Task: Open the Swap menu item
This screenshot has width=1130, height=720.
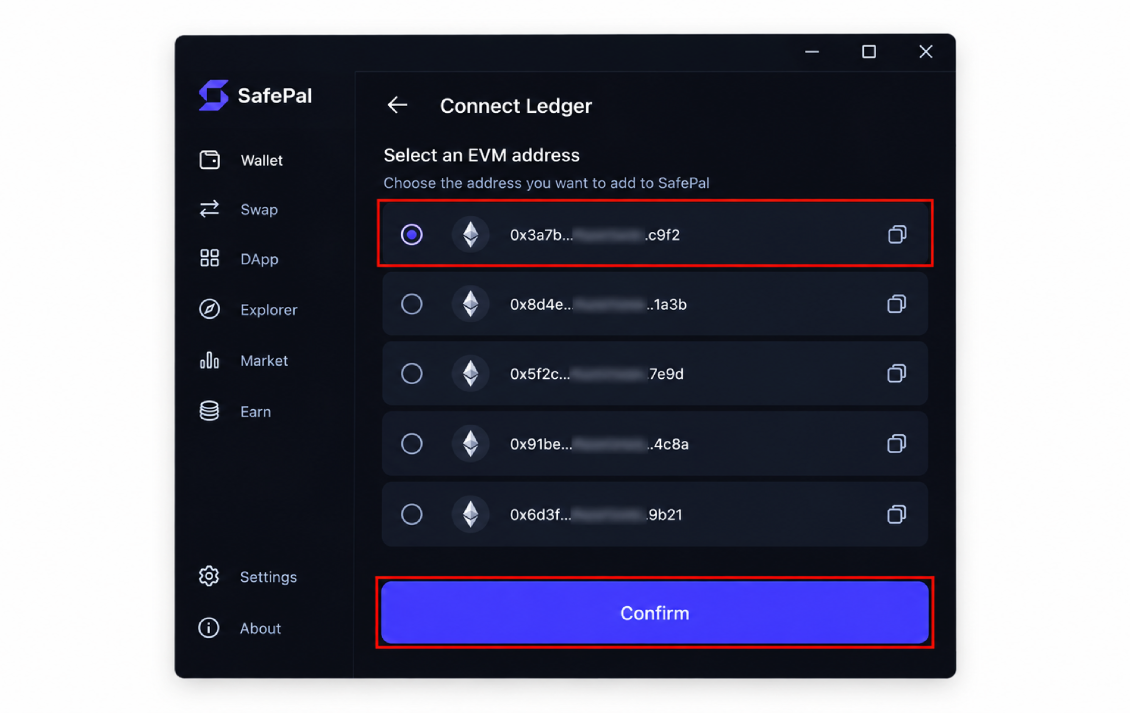Action: click(259, 210)
